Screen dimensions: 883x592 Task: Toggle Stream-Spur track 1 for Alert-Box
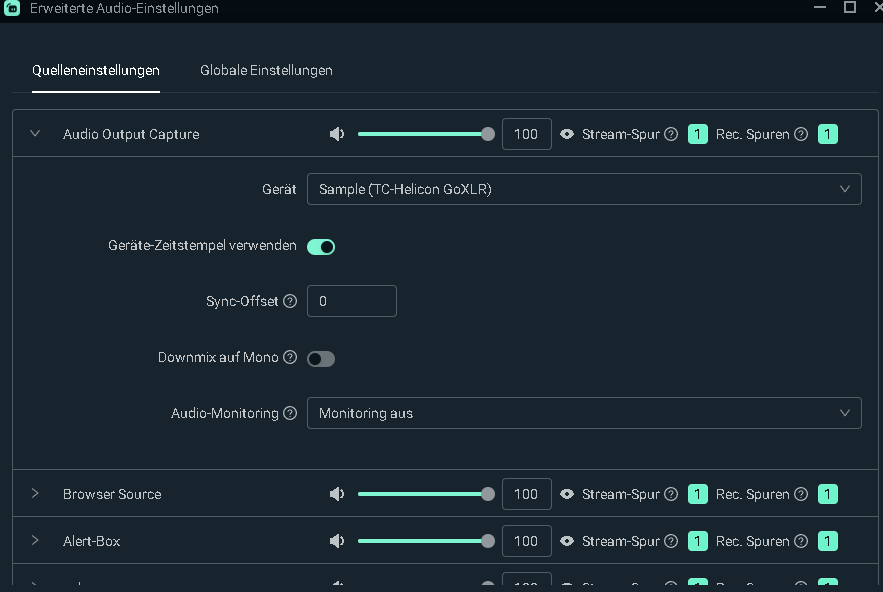pos(698,541)
